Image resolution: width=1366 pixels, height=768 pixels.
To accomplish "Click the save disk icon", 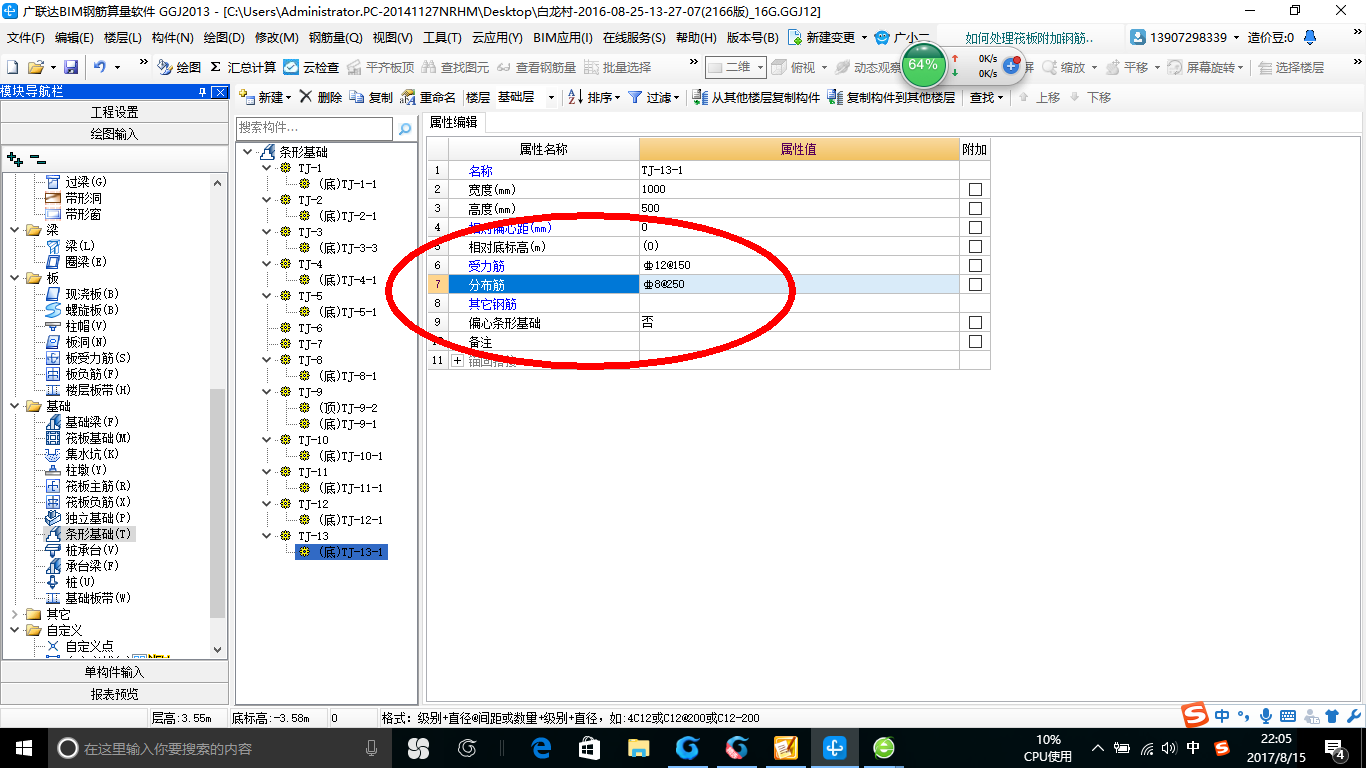I will pyautogui.click(x=71, y=67).
